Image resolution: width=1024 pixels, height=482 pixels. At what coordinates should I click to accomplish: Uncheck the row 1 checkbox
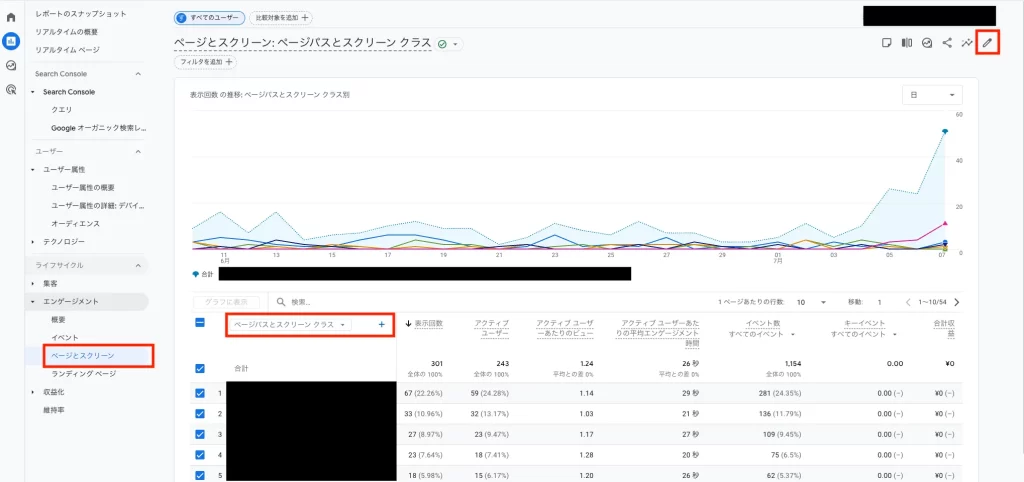[x=200, y=393]
